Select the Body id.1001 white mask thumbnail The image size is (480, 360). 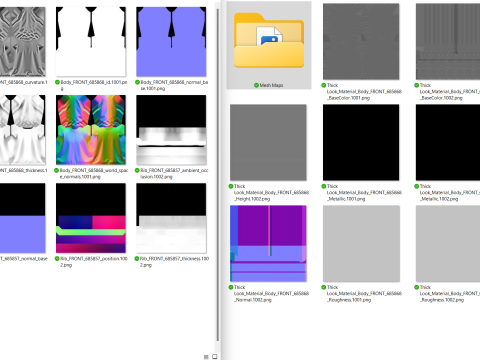click(91, 42)
